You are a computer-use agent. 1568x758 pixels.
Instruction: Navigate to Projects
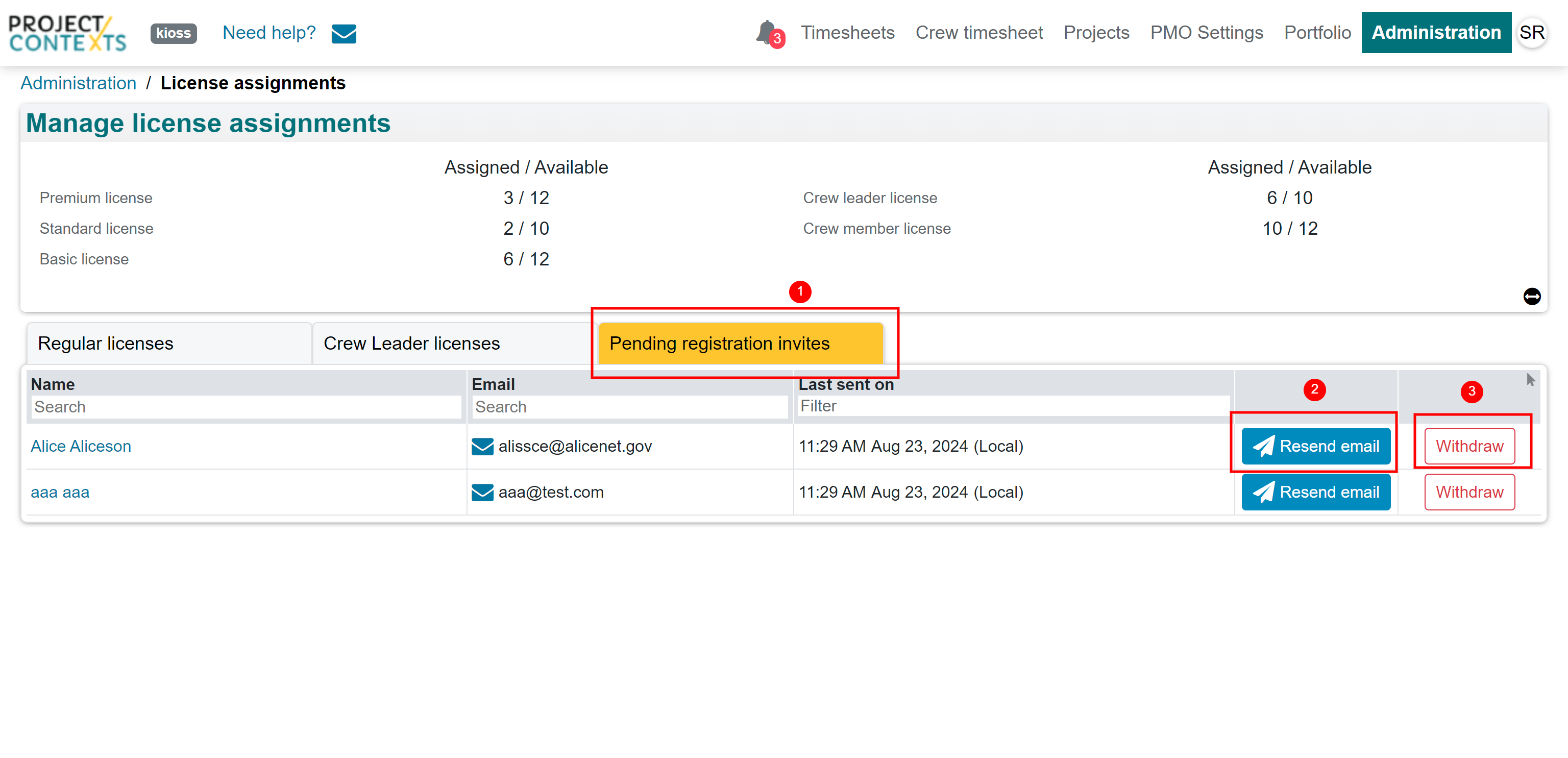(1096, 32)
